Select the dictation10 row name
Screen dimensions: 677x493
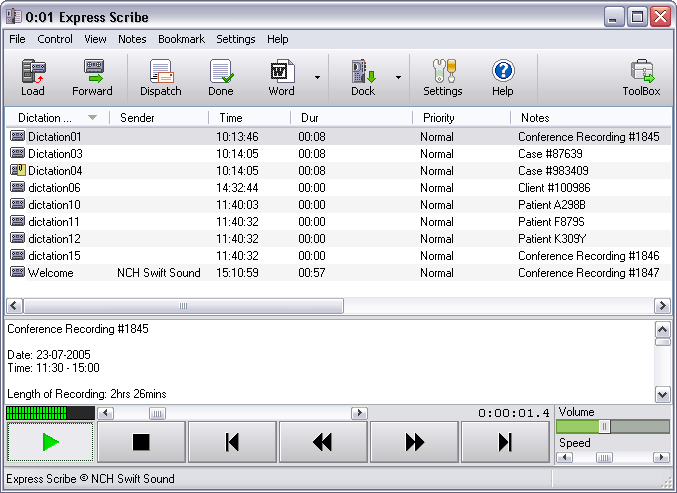point(54,205)
